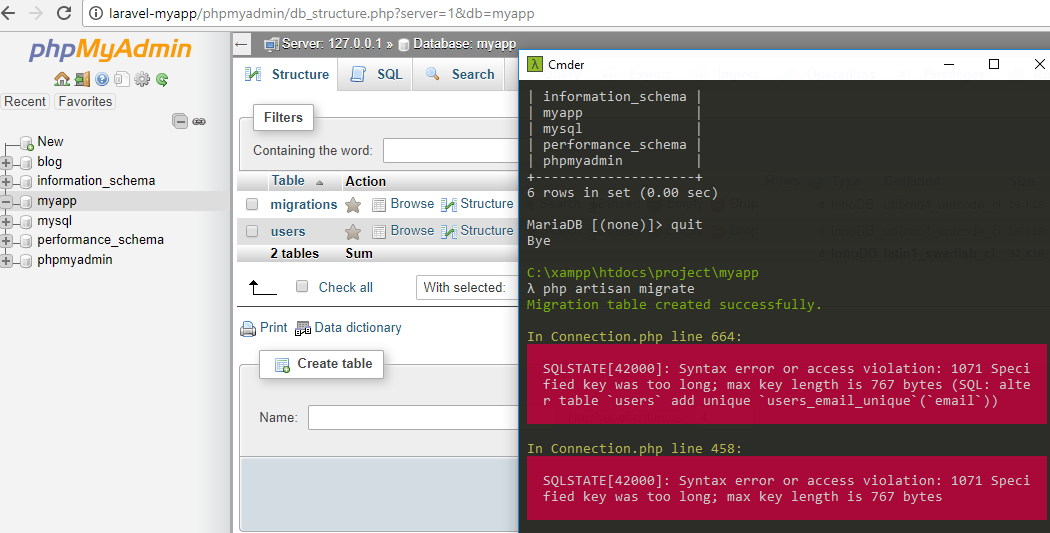Tick the users table checkbox
This screenshot has height=533, width=1050.
click(252, 231)
